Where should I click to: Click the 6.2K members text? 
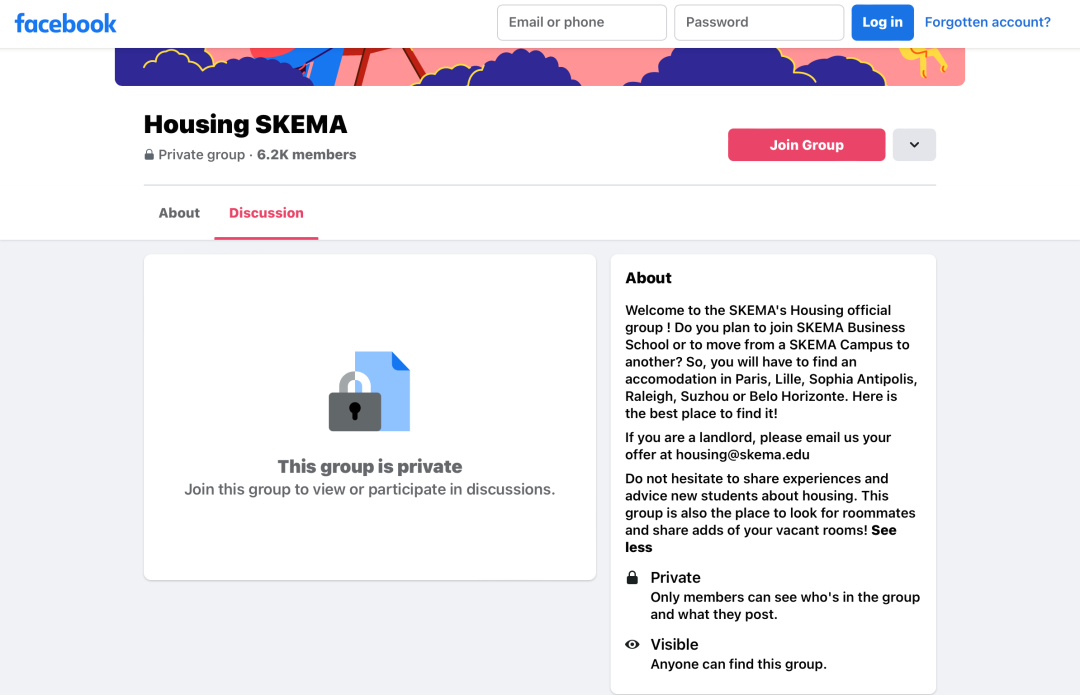307,155
